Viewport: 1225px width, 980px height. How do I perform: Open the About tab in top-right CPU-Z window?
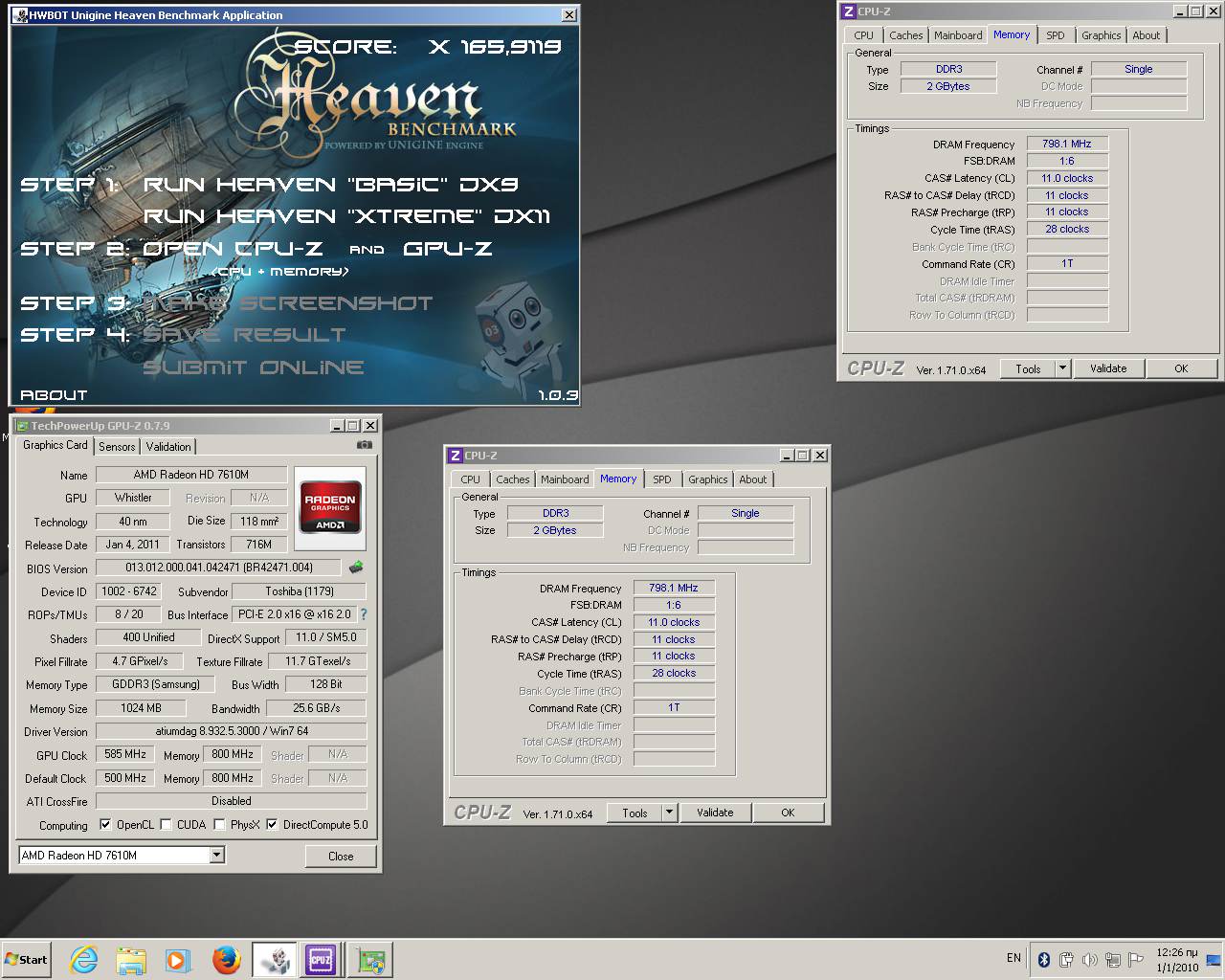(x=1147, y=35)
